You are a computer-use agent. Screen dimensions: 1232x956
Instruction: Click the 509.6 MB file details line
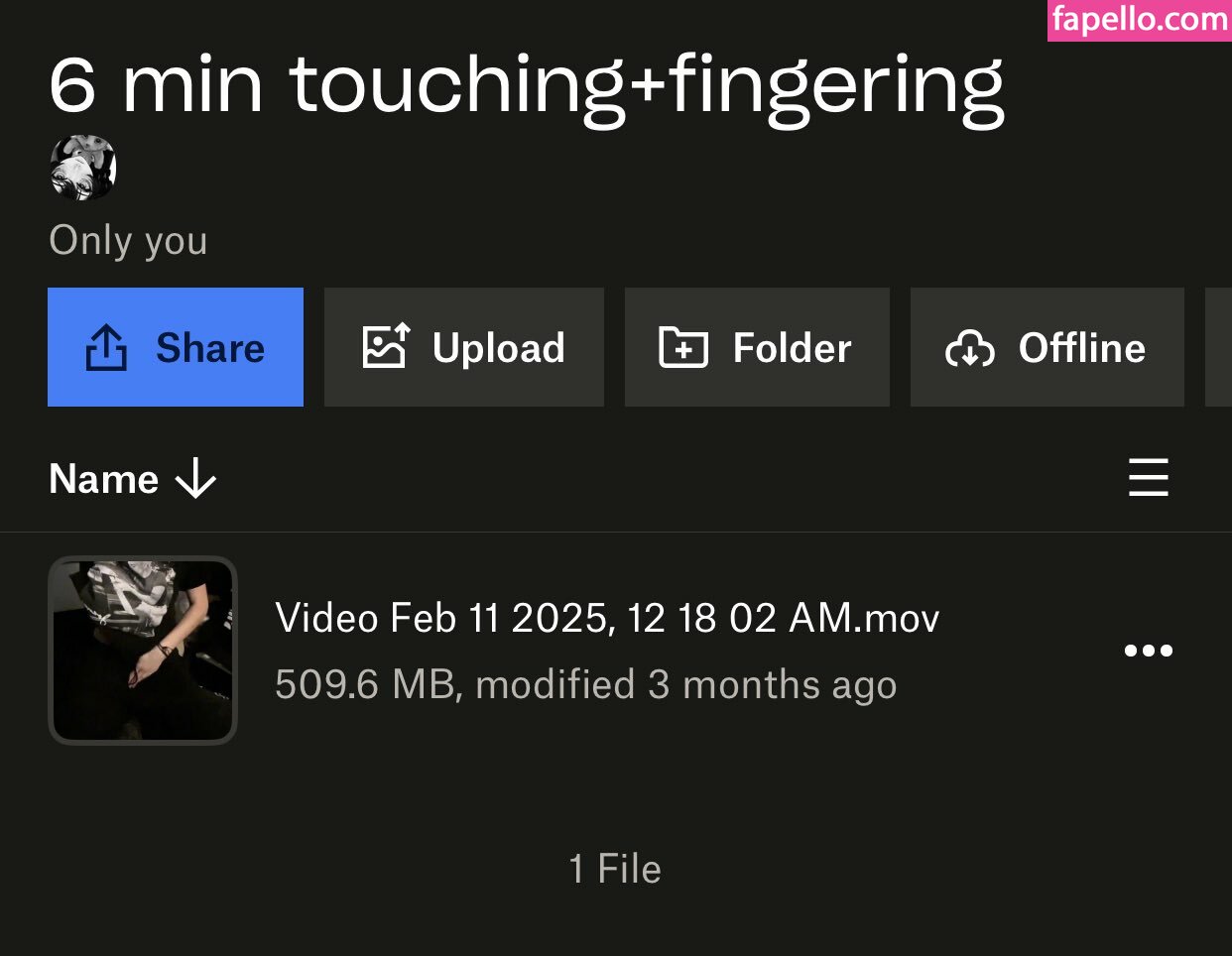pyautogui.click(x=585, y=684)
